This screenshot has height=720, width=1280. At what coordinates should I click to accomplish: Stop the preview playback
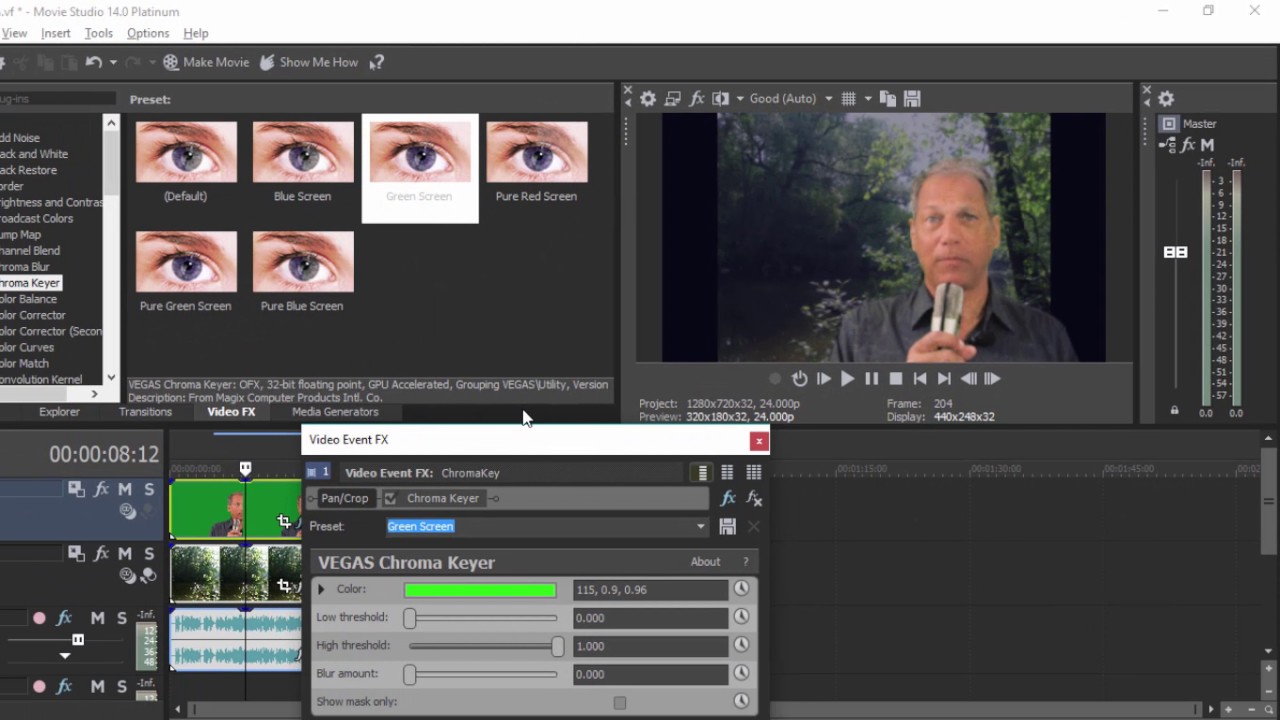click(896, 379)
